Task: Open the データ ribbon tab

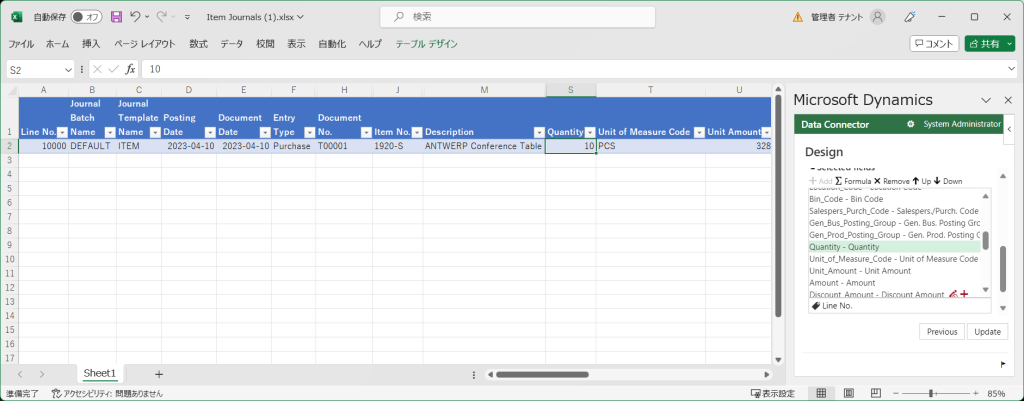Action: click(232, 44)
